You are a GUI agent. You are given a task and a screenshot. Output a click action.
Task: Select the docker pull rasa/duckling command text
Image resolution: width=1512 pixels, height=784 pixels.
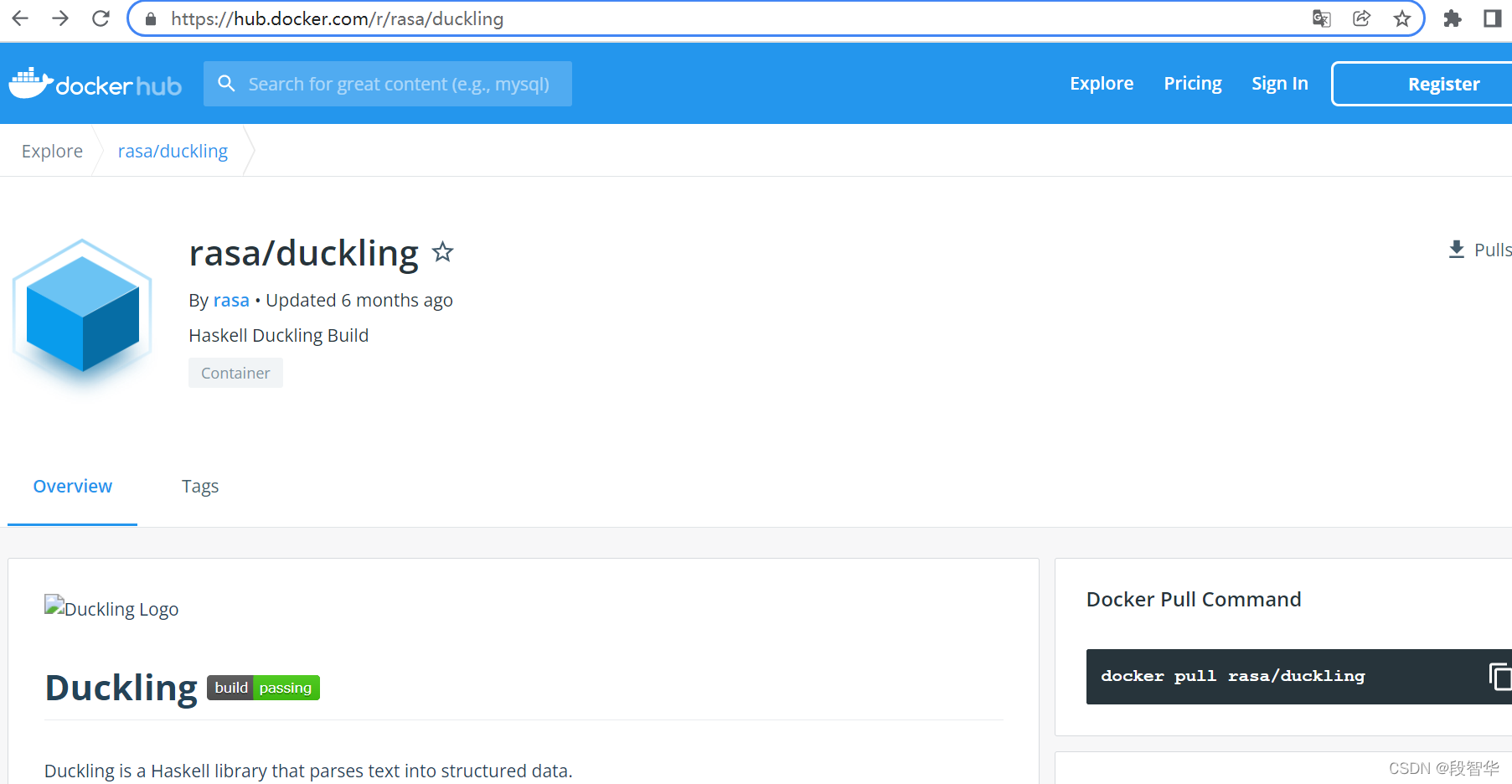(1233, 676)
